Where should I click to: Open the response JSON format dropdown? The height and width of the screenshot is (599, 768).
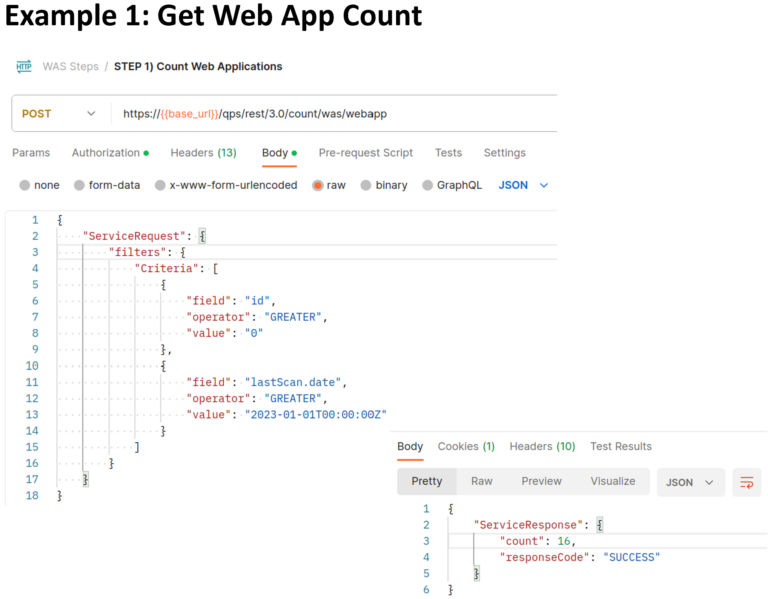(x=690, y=482)
